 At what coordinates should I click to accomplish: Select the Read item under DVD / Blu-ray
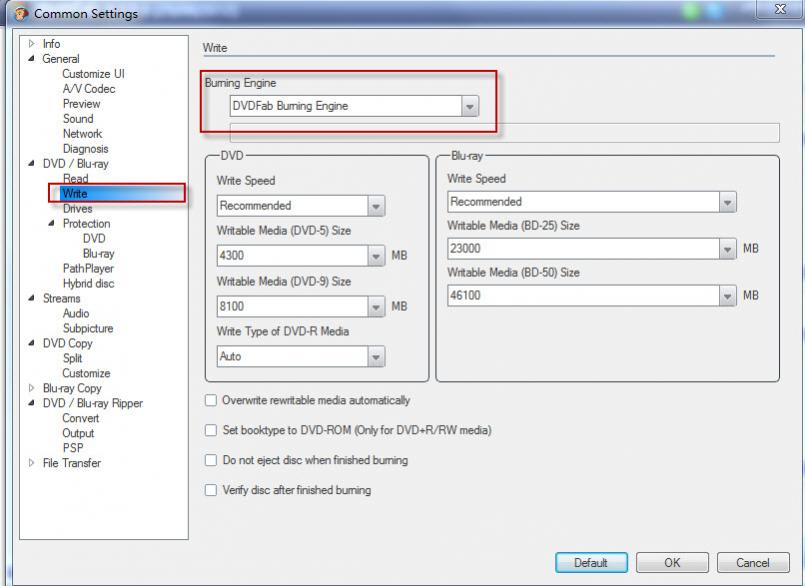75,178
